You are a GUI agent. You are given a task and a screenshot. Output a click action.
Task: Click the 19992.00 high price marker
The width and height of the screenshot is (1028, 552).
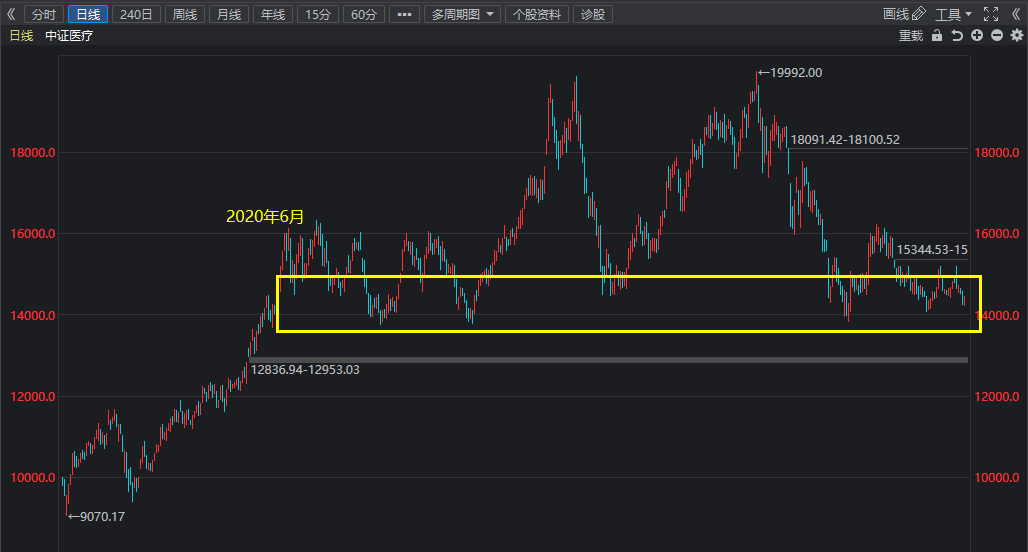click(x=791, y=73)
